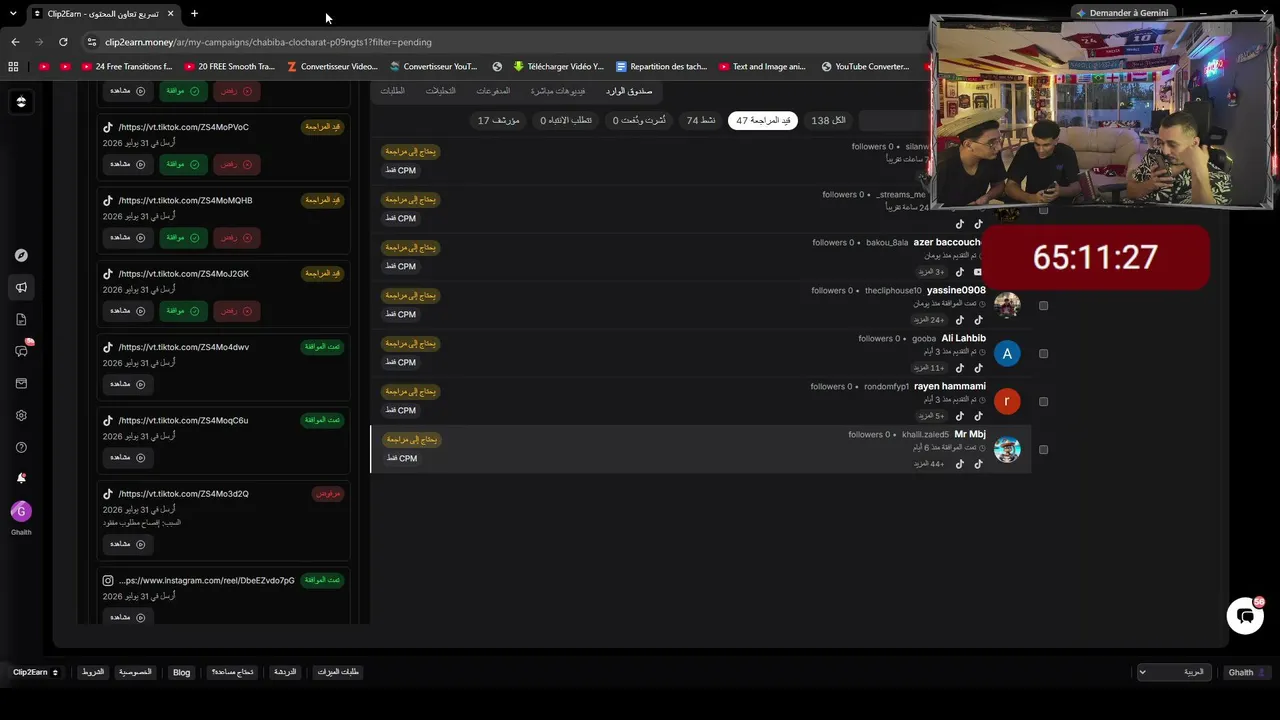
Task: Switch to the الطلبات tab
Action: [393, 91]
